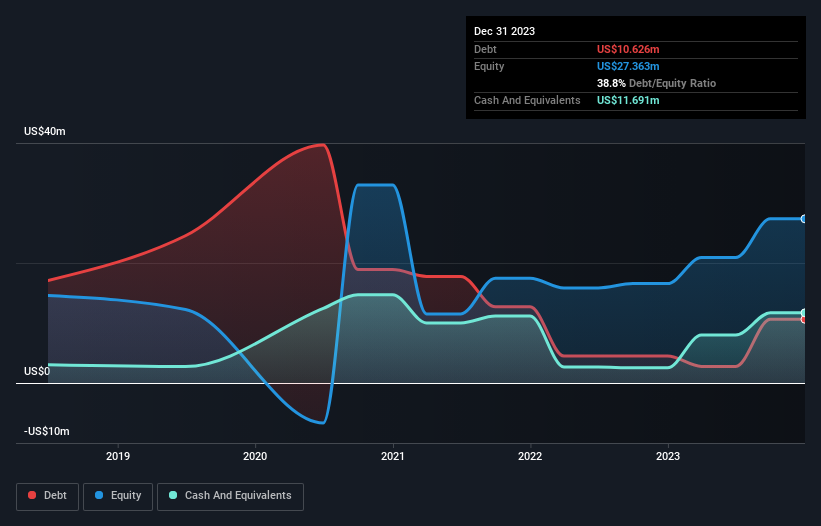Click the -US$10m y-axis label
The width and height of the screenshot is (821, 526).
tap(47, 431)
